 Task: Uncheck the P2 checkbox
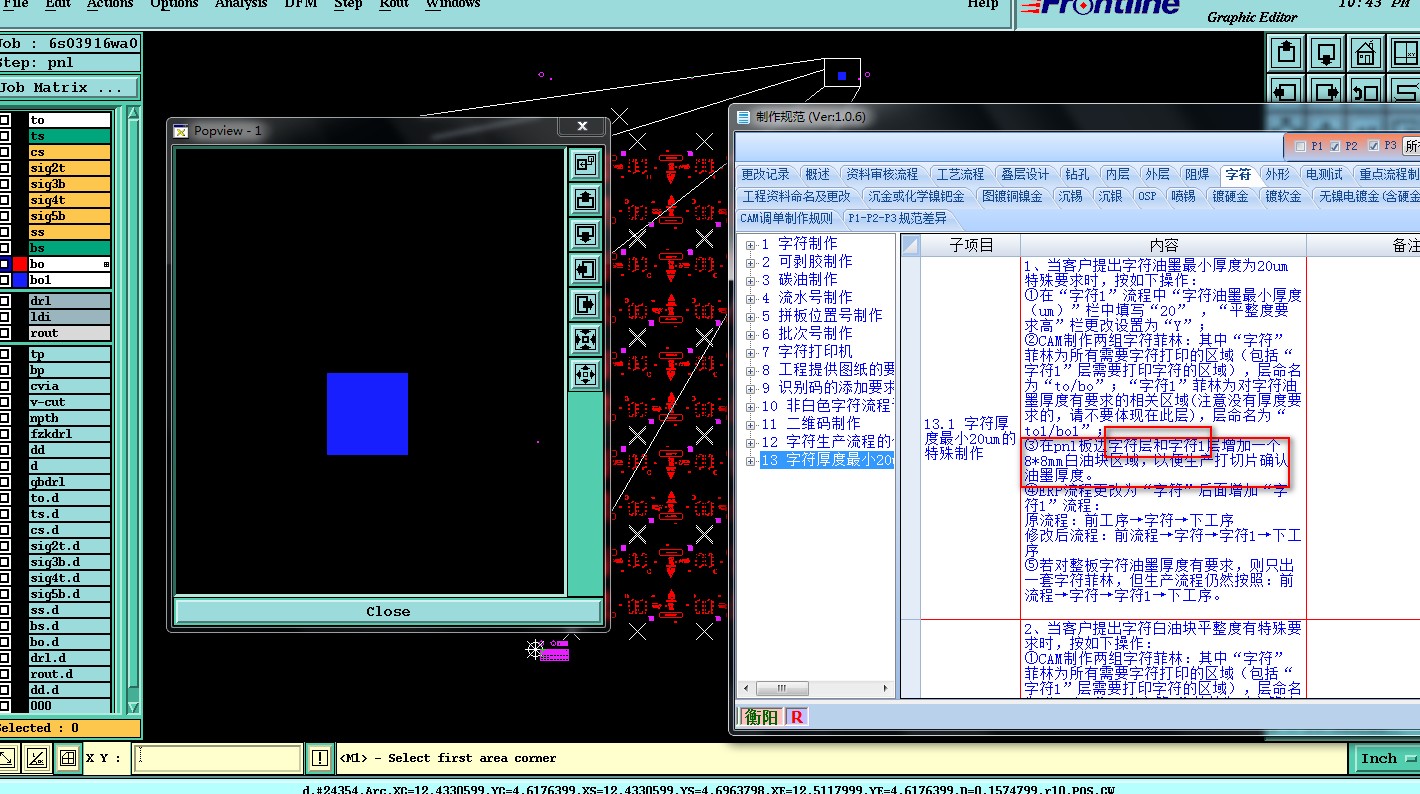pos(1335,146)
